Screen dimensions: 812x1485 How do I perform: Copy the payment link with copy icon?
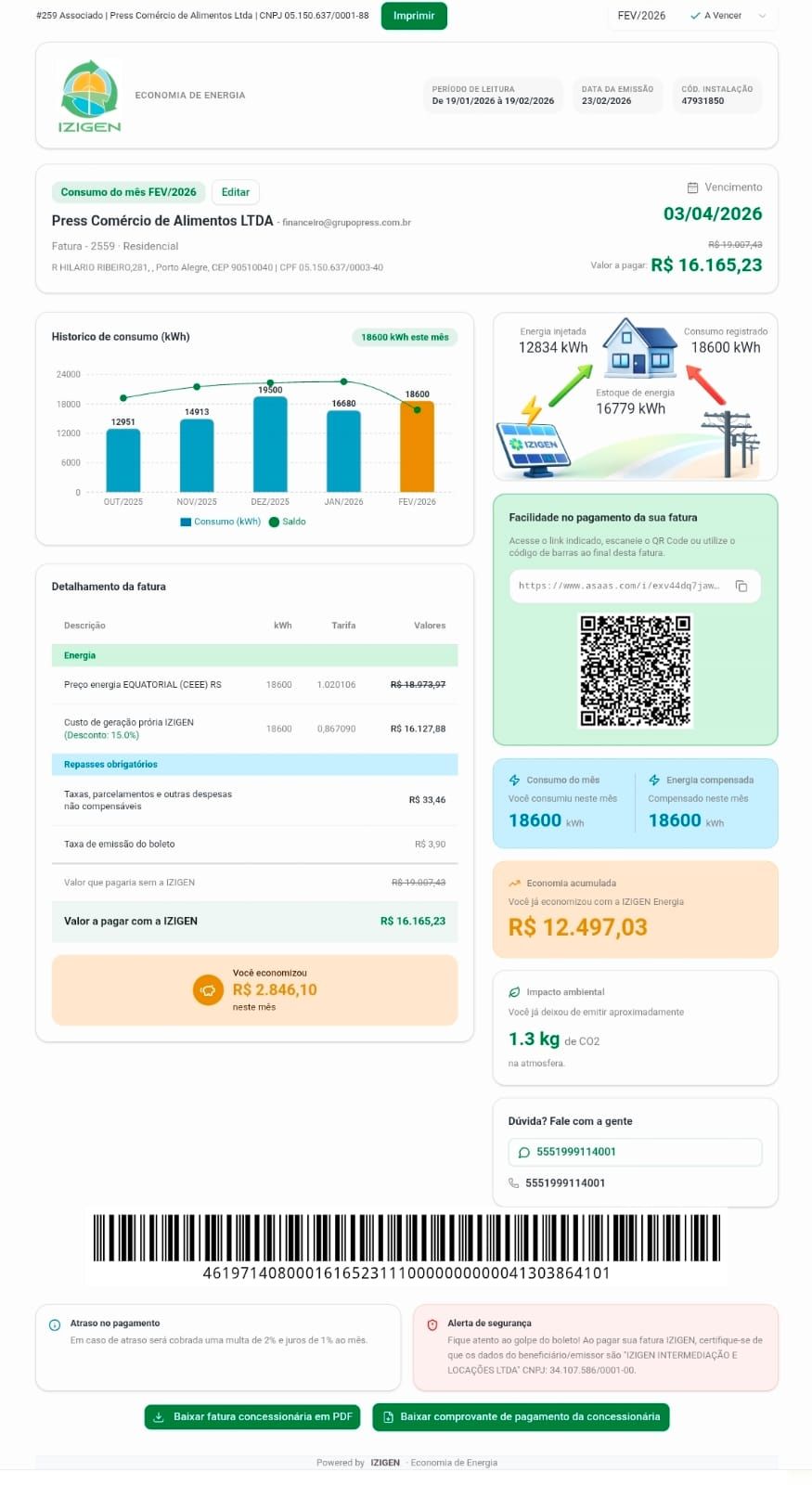pyautogui.click(x=741, y=586)
